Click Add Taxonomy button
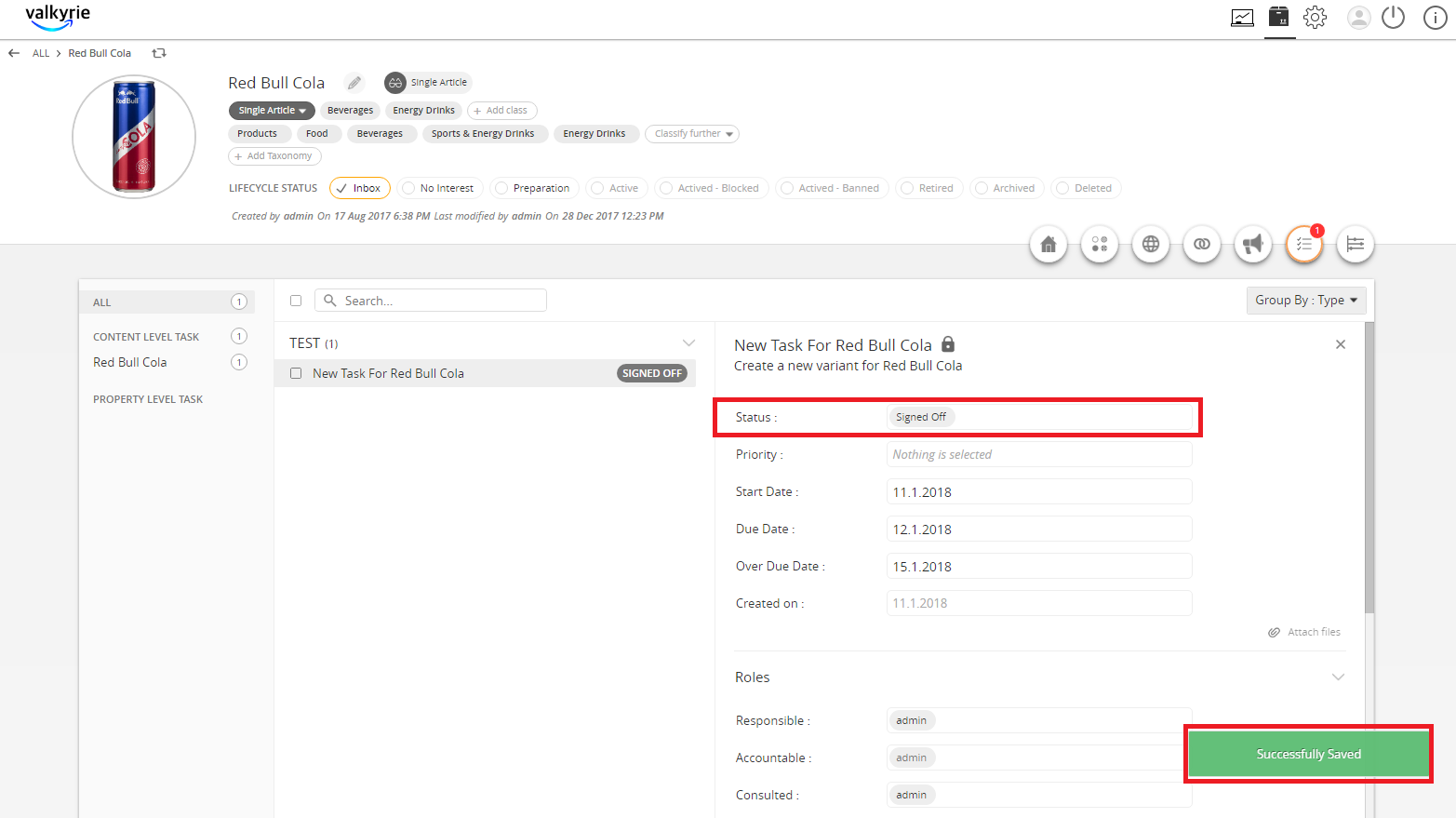 tap(274, 156)
